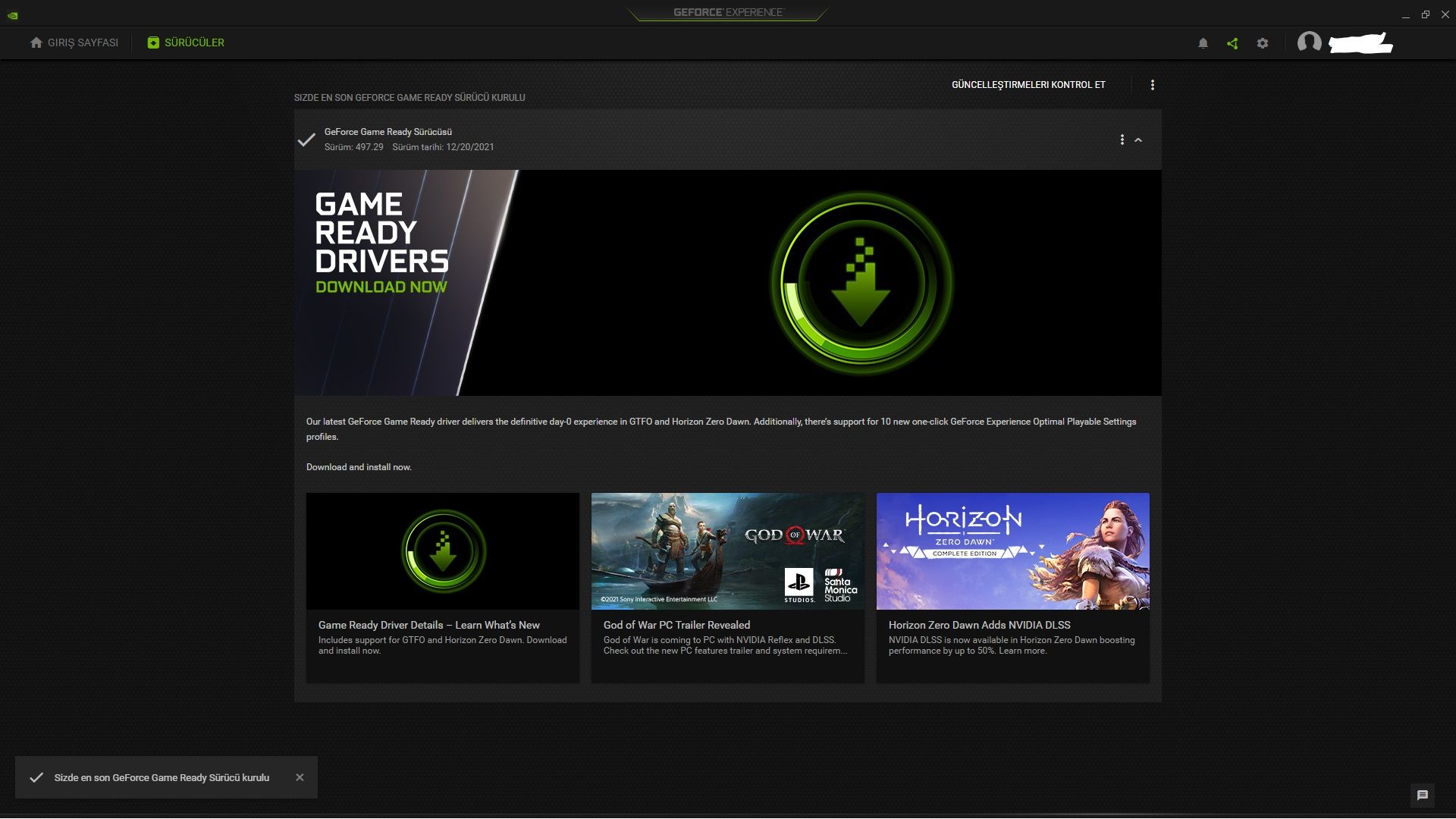Open more options beside Güncelleştirmeleri Kontrol Et
Image resolution: width=1456 pixels, height=819 pixels.
[1152, 85]
